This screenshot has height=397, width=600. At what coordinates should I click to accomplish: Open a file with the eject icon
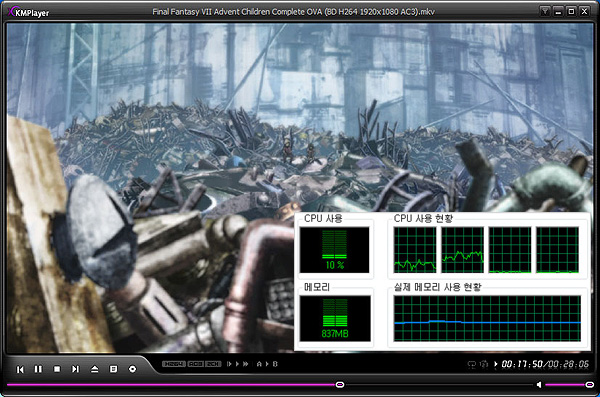[x=95, y=369]
